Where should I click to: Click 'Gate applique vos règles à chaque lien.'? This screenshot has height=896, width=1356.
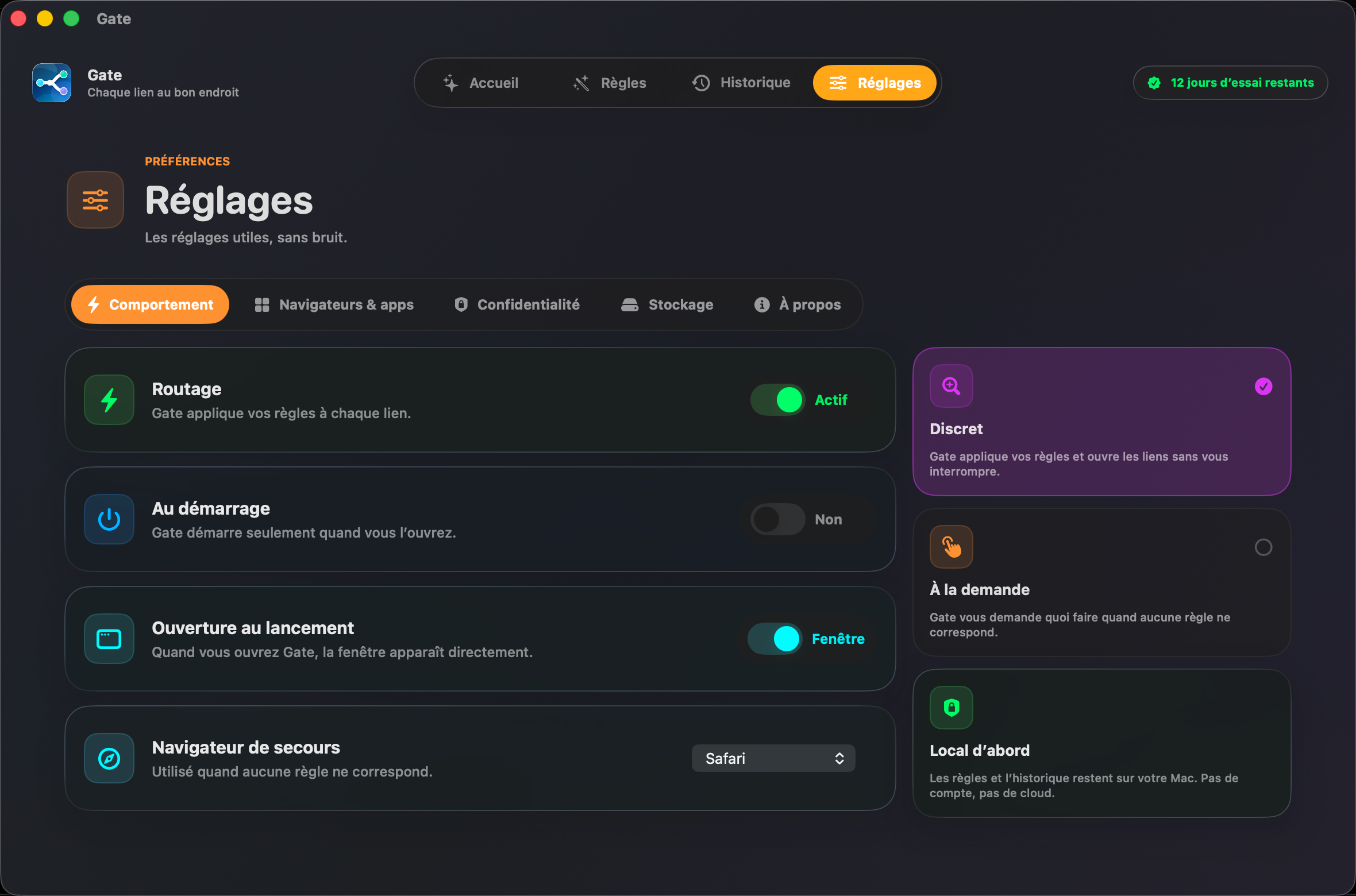[x=282, y=413]
